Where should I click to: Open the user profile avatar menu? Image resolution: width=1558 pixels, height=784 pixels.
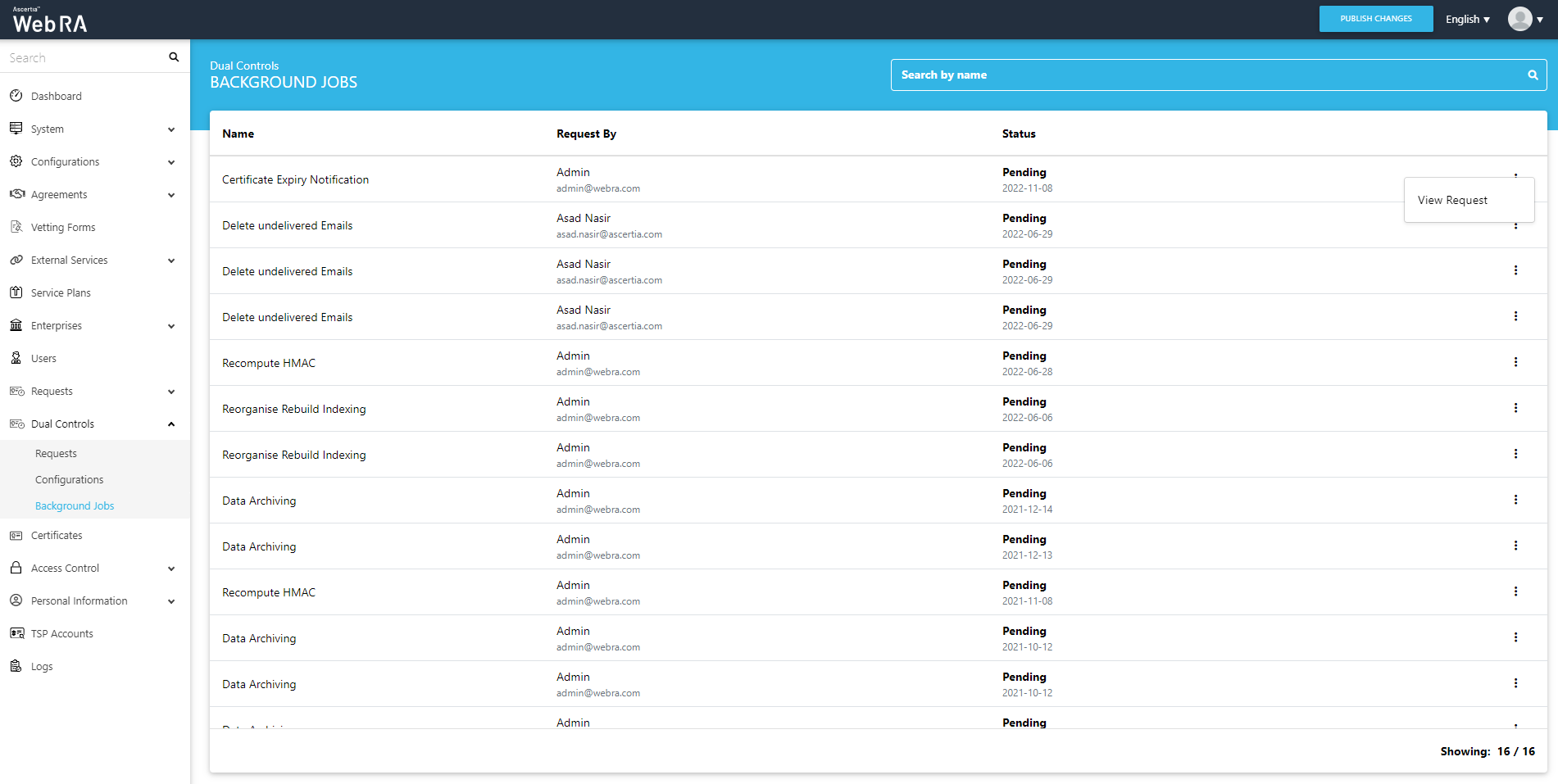pos(1524,19)
